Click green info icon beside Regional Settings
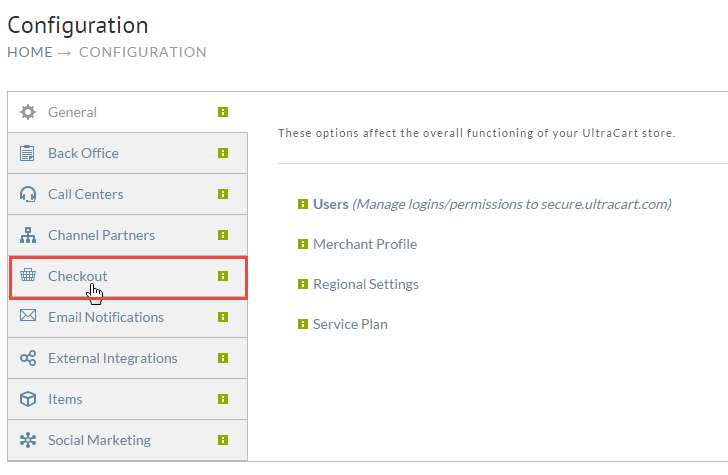 point(303,284)
